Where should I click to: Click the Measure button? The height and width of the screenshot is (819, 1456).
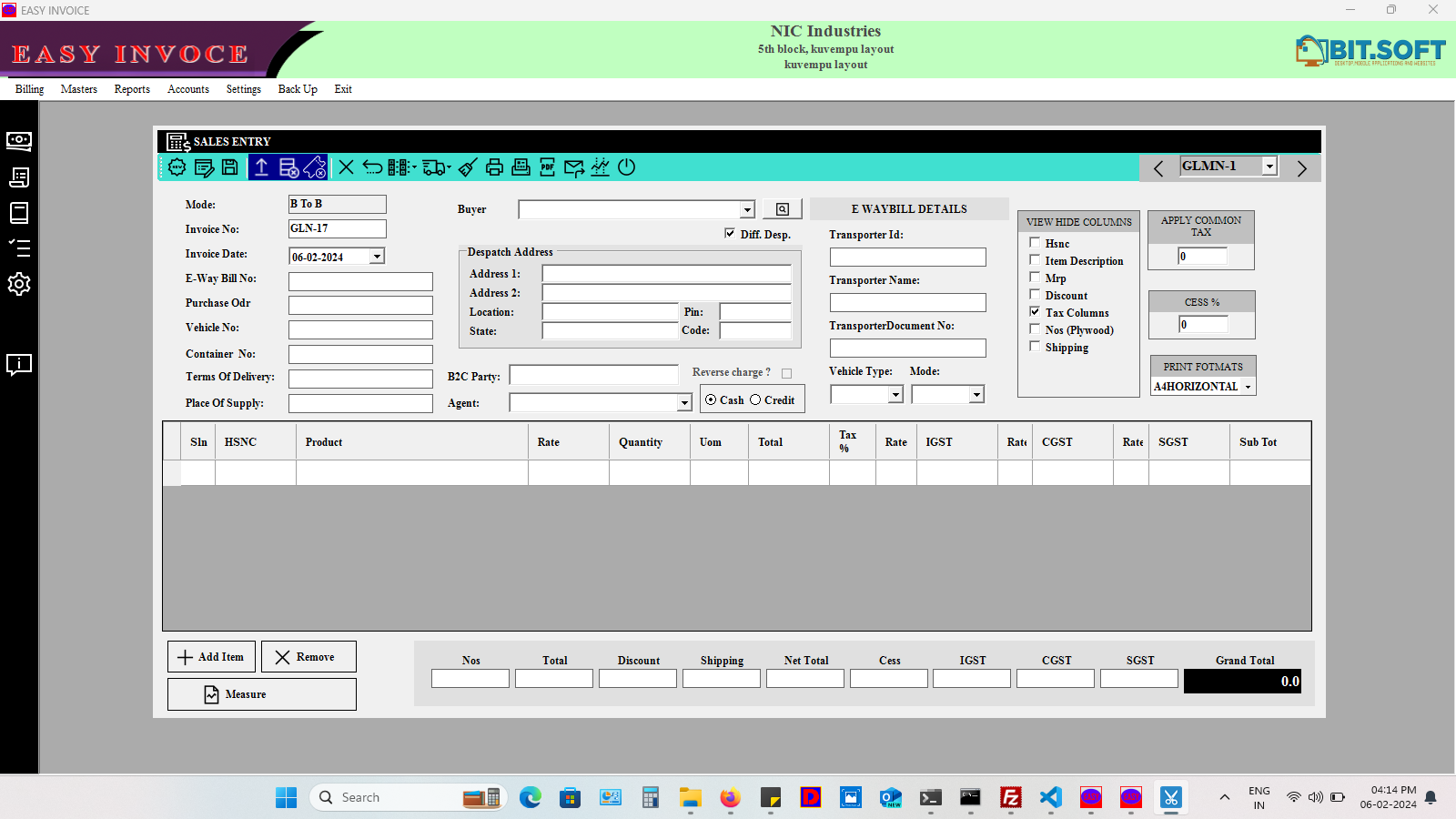(262, 694)
